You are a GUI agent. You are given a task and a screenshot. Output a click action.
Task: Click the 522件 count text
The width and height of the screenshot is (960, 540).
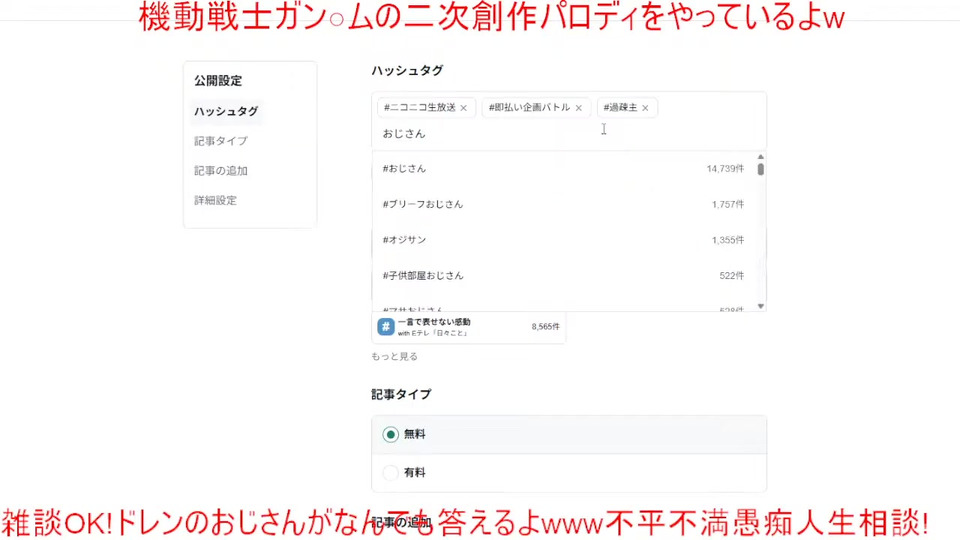tap(732, 276)
